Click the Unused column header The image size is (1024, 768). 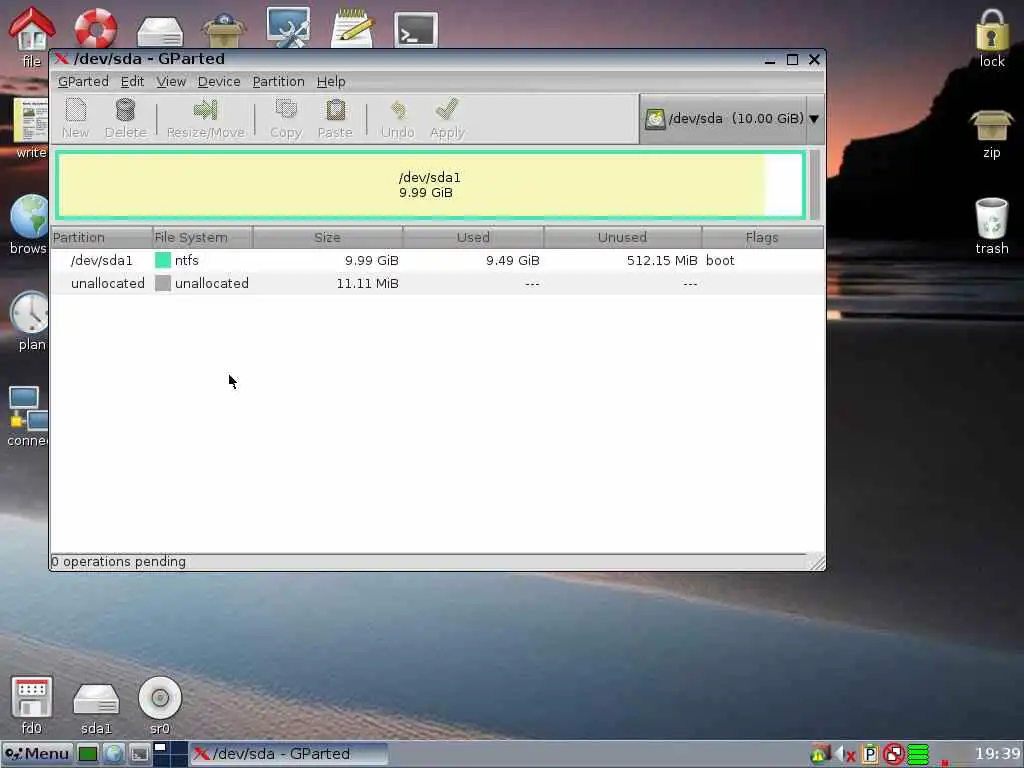(x=622, y=237)
